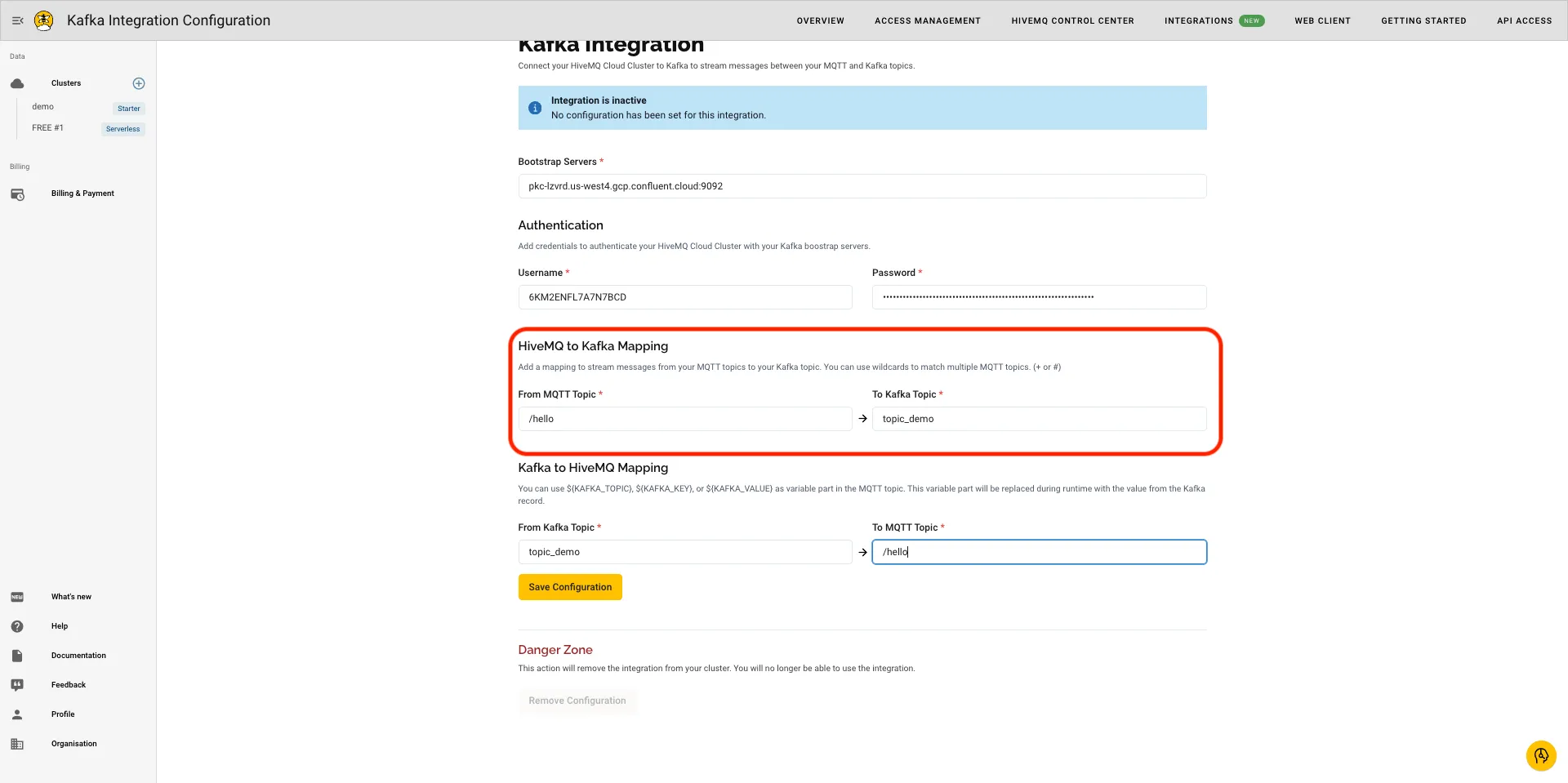Click the Clusters sidebar label
Image resolution: width=1568 pixels, height=783 pixels.
point(66,83)
